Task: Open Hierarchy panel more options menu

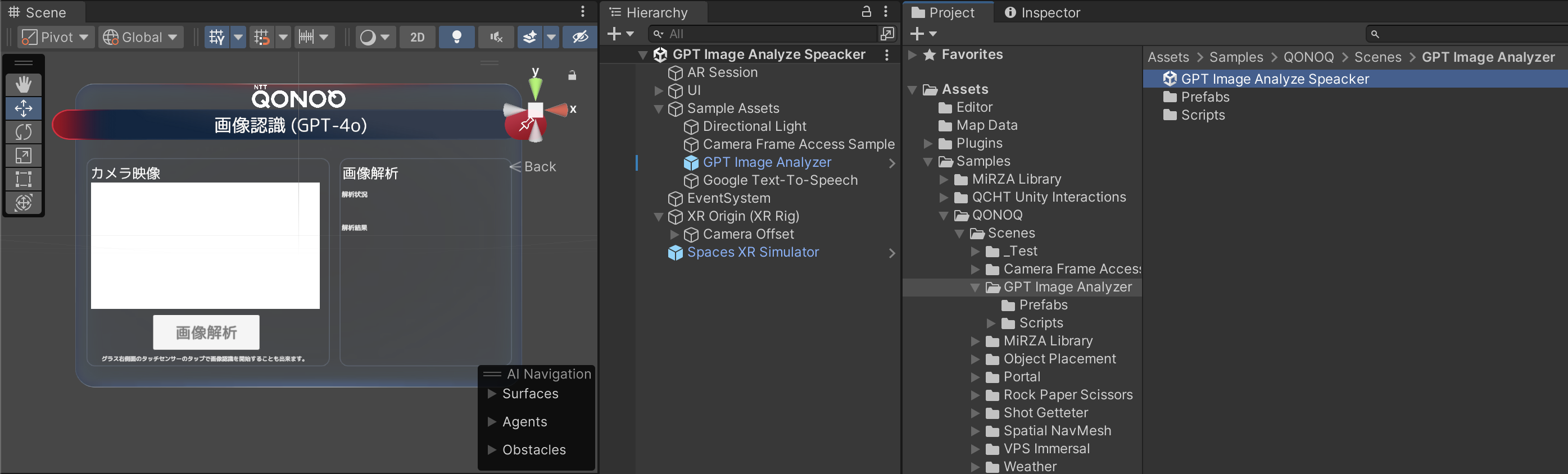Action: 886,12
